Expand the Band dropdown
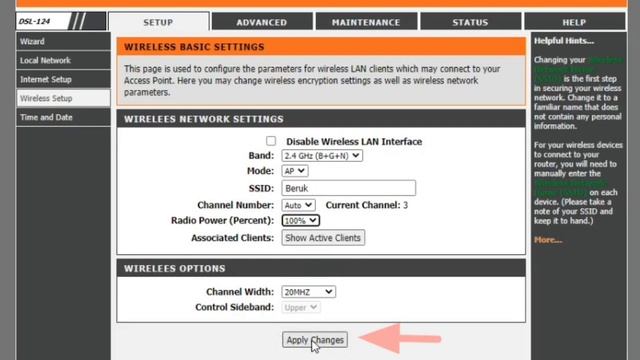The image size is (640, 360). click(x=322, y=156)
